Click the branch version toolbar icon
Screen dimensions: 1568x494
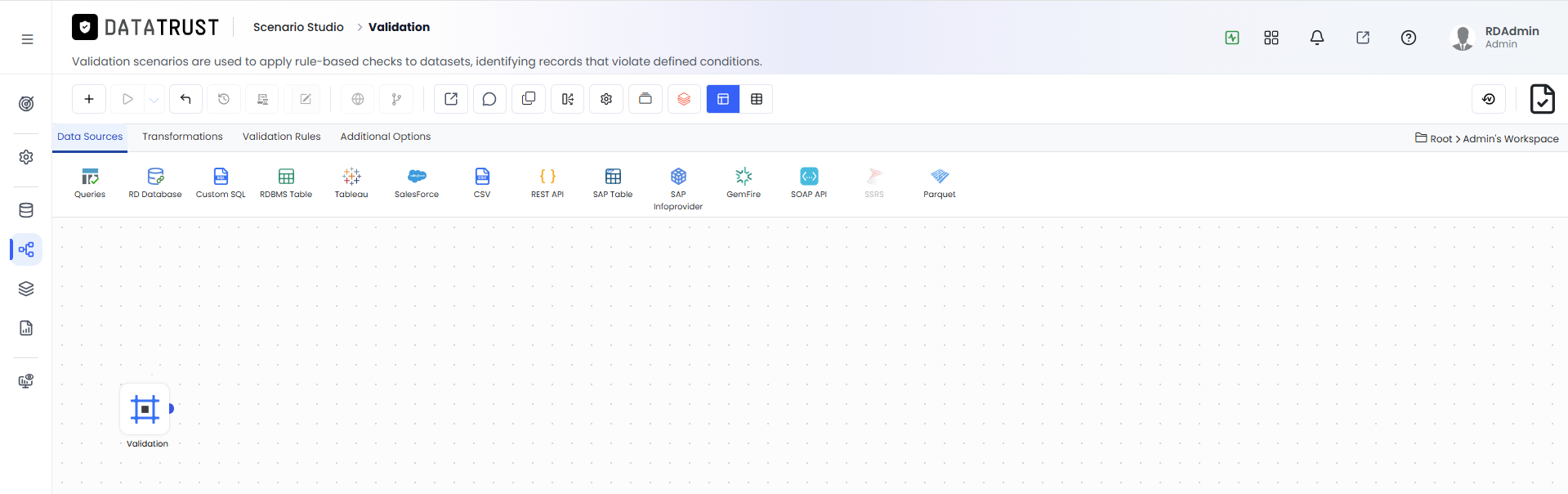coord(396,99)
